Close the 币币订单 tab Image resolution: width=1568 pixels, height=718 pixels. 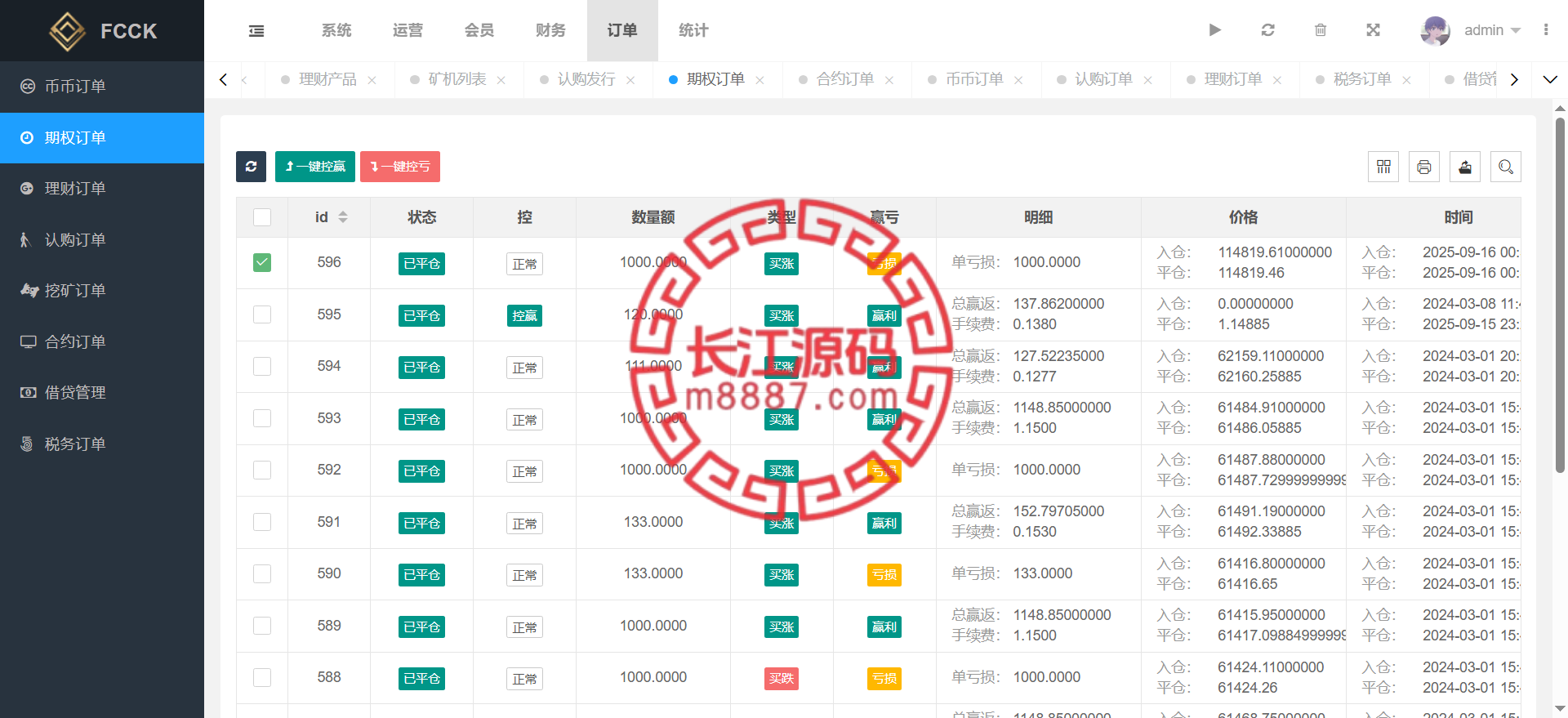point(1018,80)
